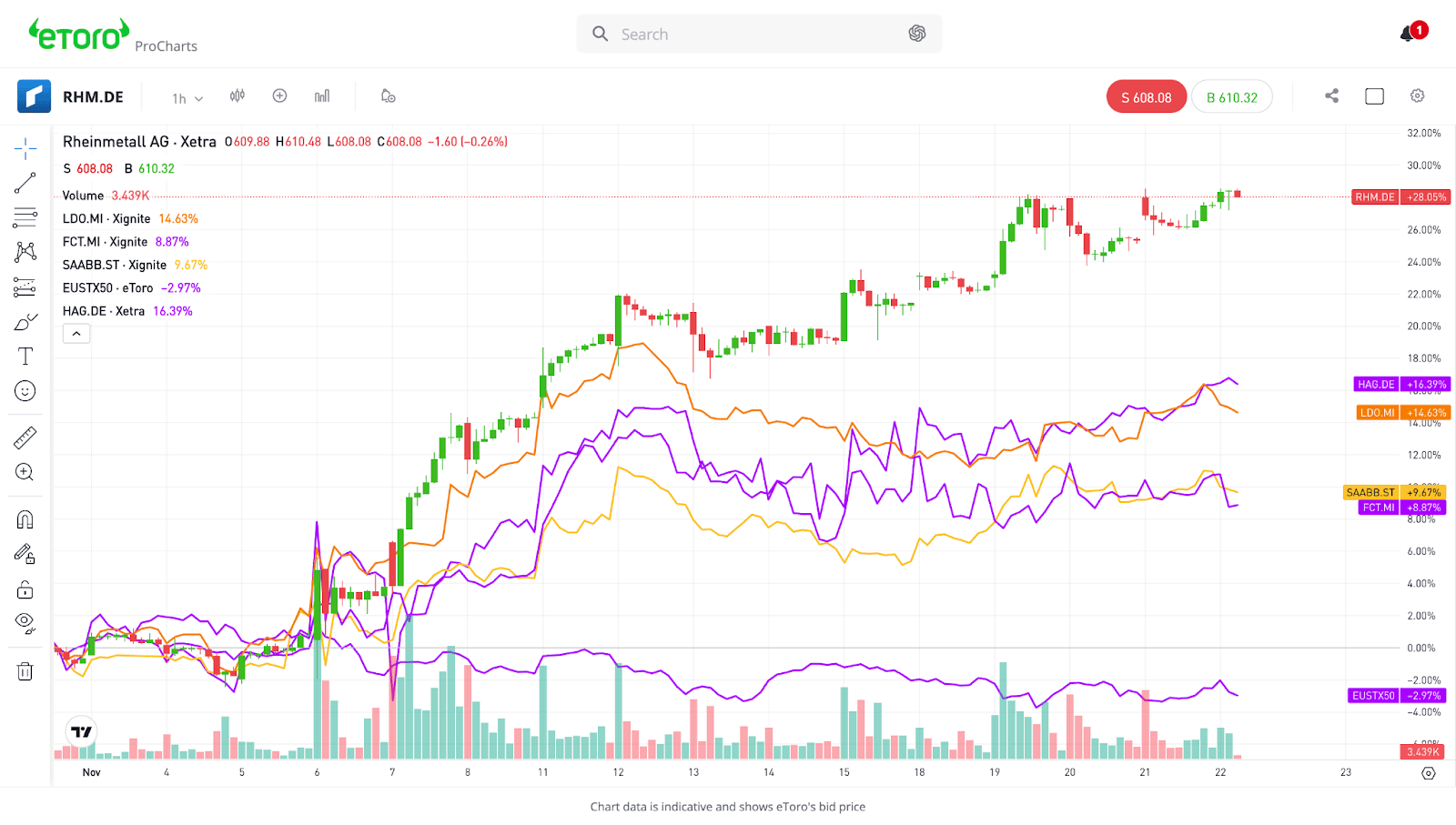Toggle hide all drawings eye icon
The image size is (1456, 825).
(25, 624)
